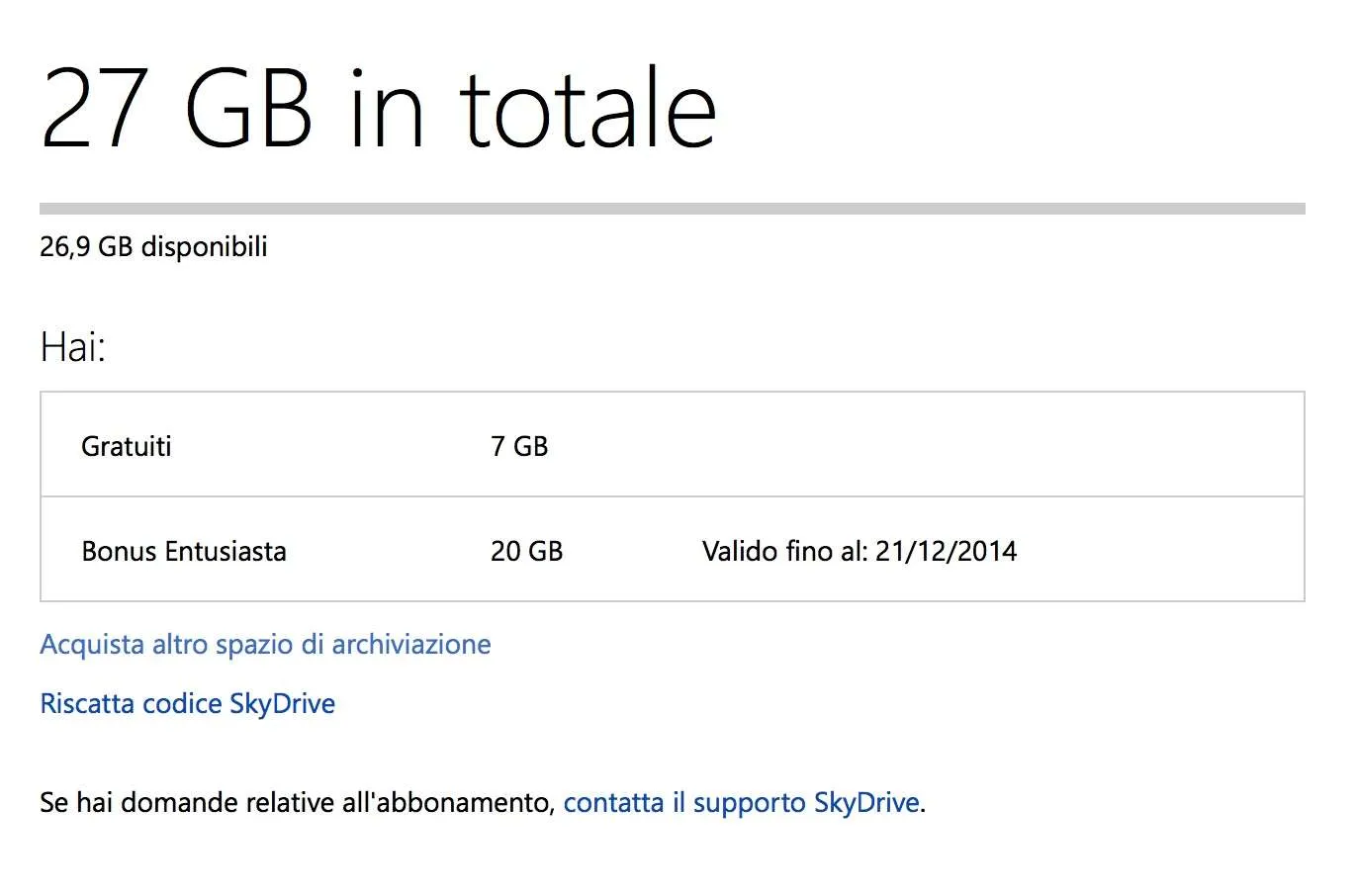
Task: Select the 'Bonus Entusiasta' row label
Action: pos(184,551)
